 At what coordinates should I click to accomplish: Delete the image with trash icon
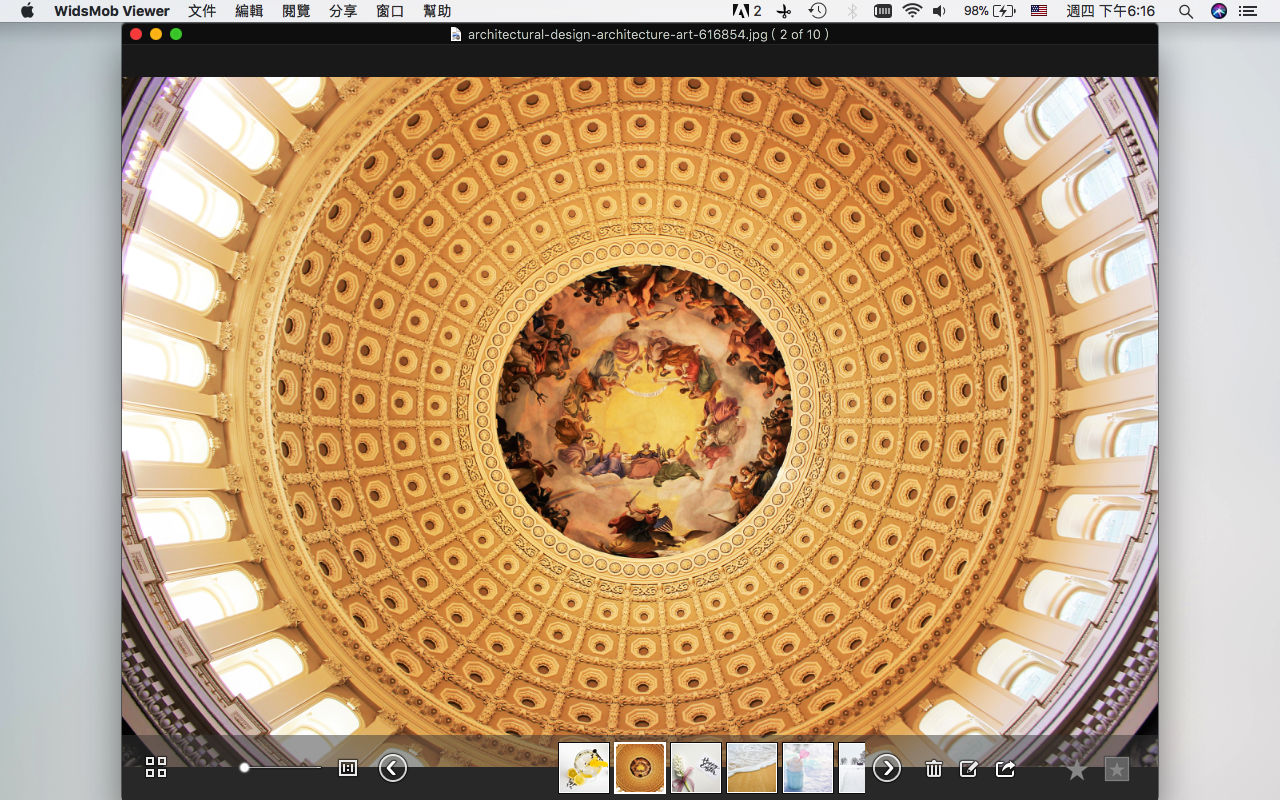tap(934, 768)
